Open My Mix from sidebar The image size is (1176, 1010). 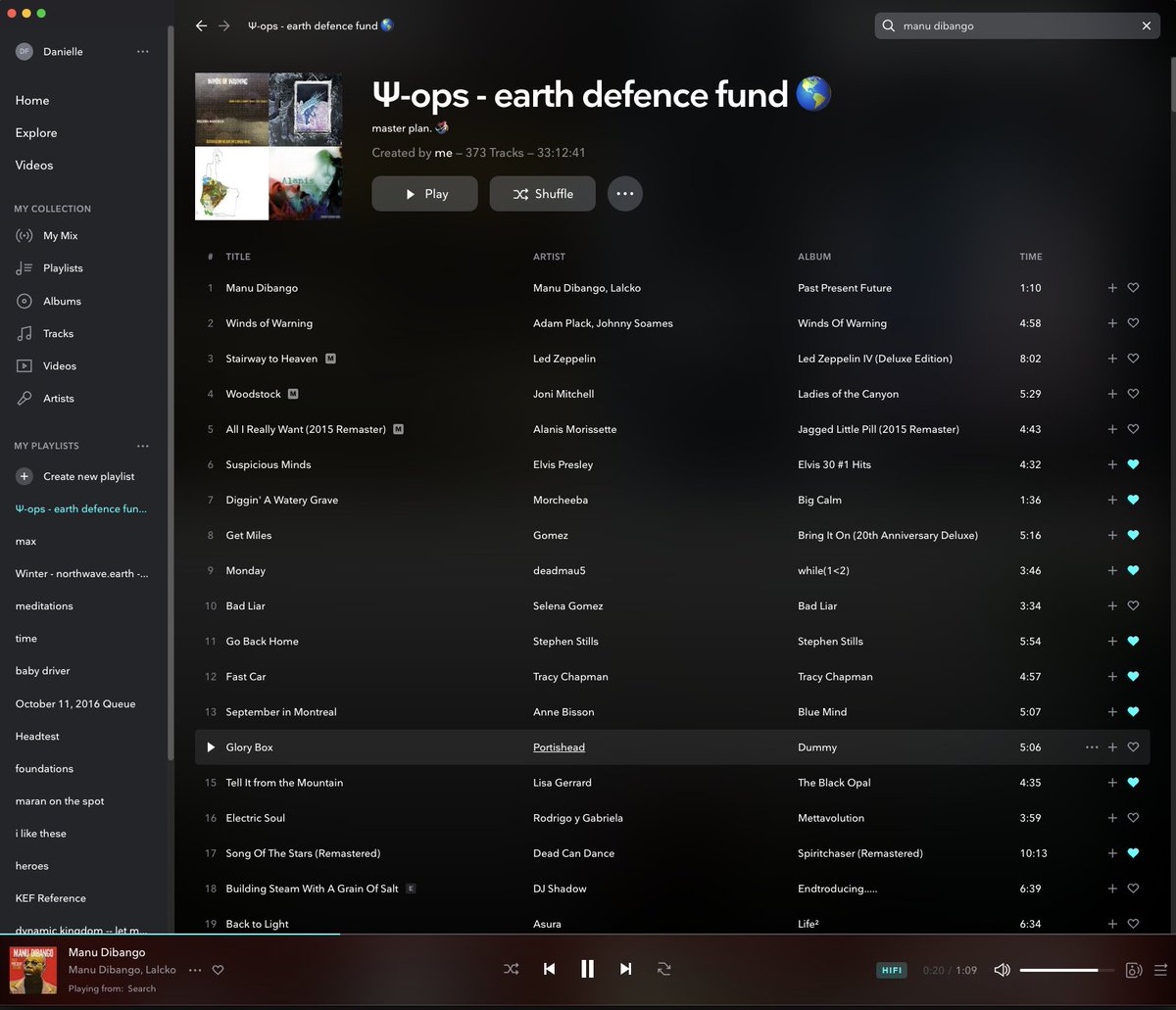[x=60, y=235]
